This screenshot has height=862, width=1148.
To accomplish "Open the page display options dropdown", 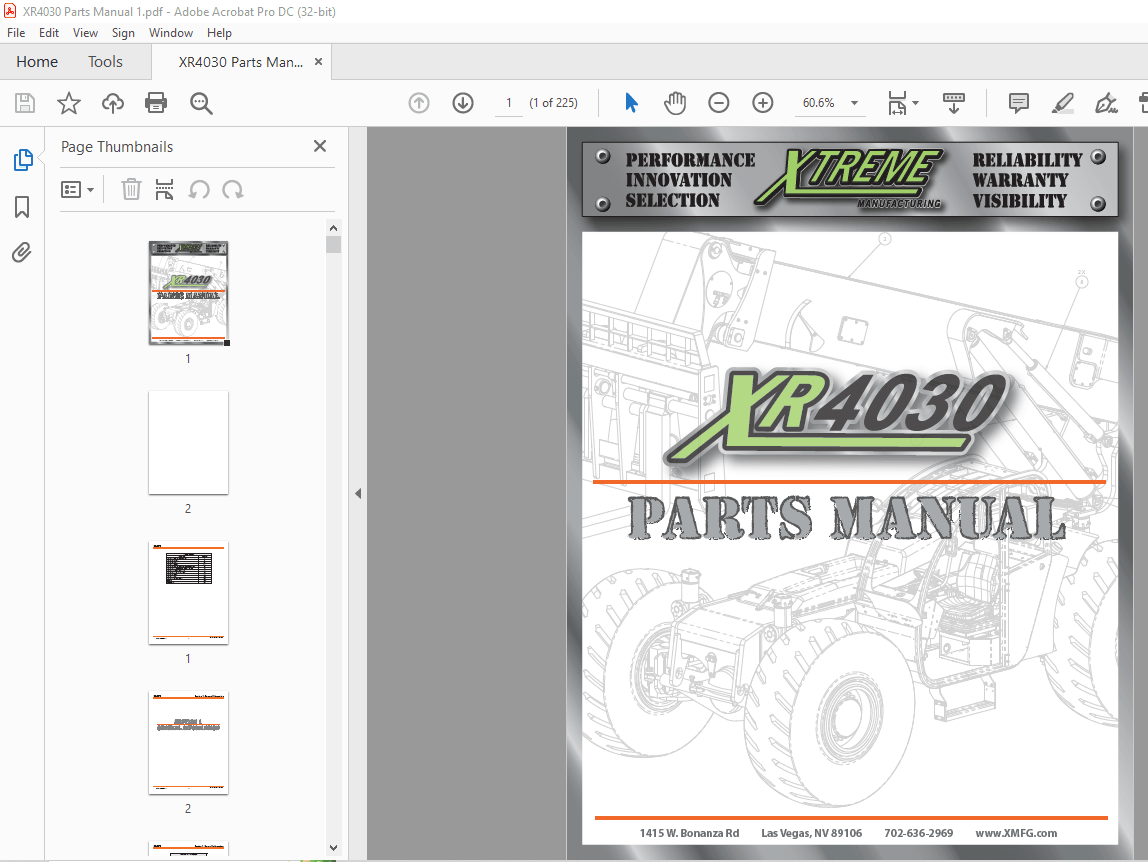I will [903, 103].
